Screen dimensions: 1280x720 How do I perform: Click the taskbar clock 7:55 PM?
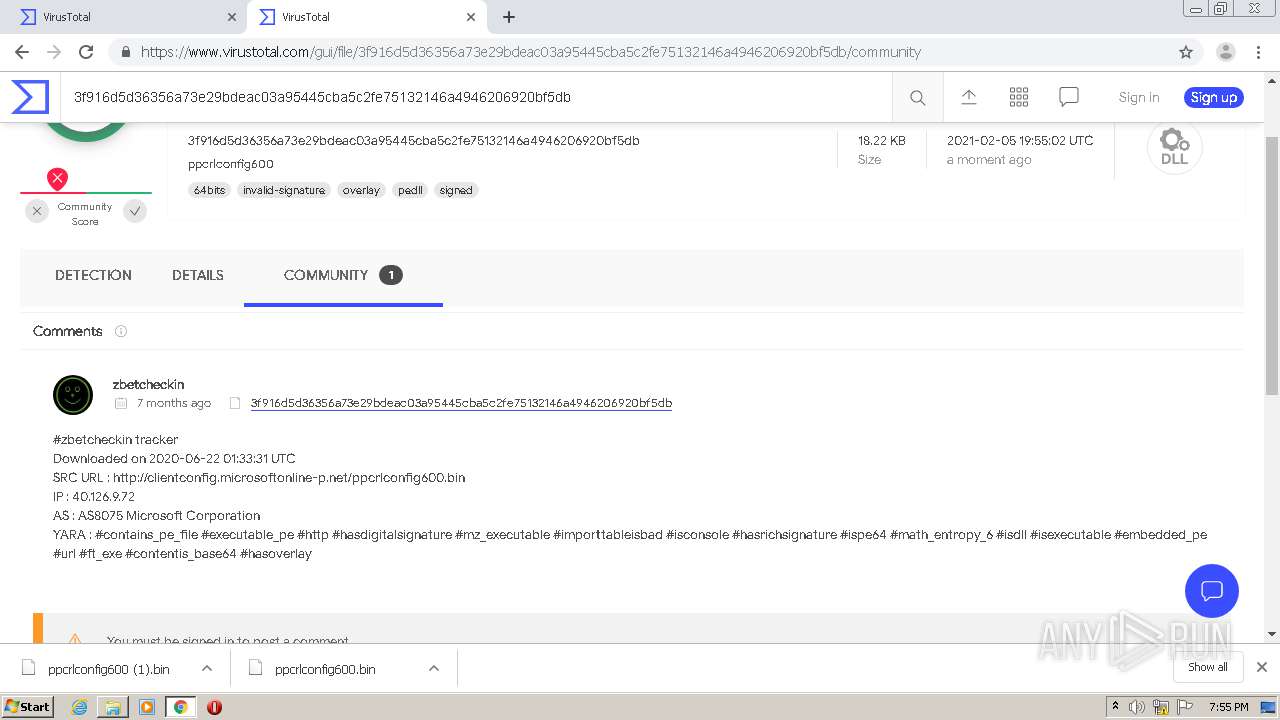[x=1228, y=707]
